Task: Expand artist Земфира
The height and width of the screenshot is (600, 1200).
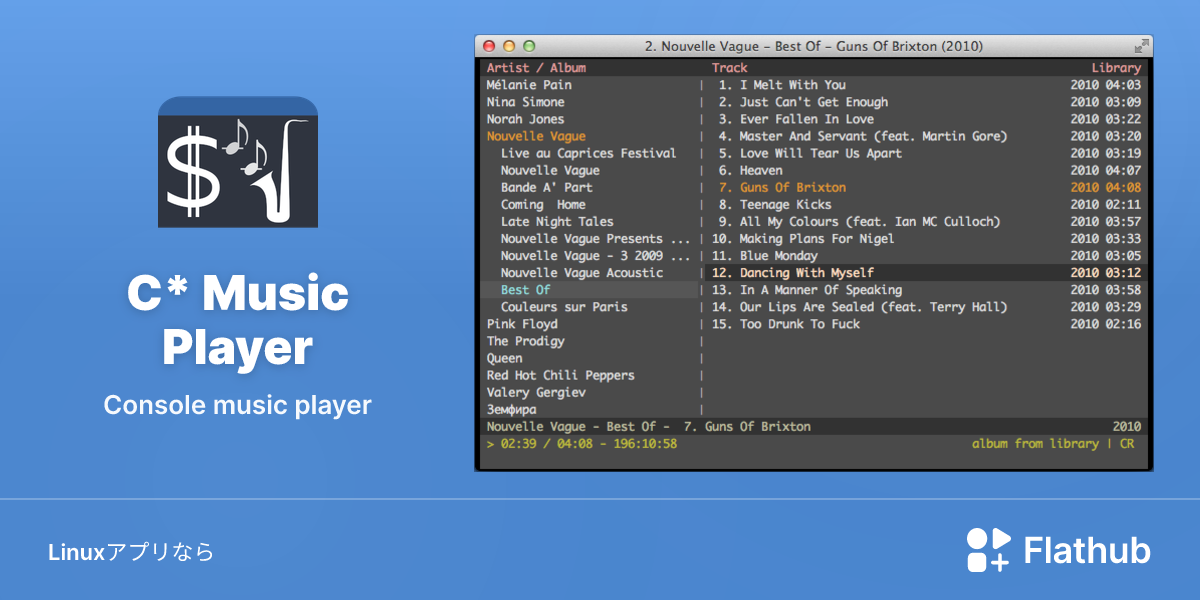Action: 511,408
